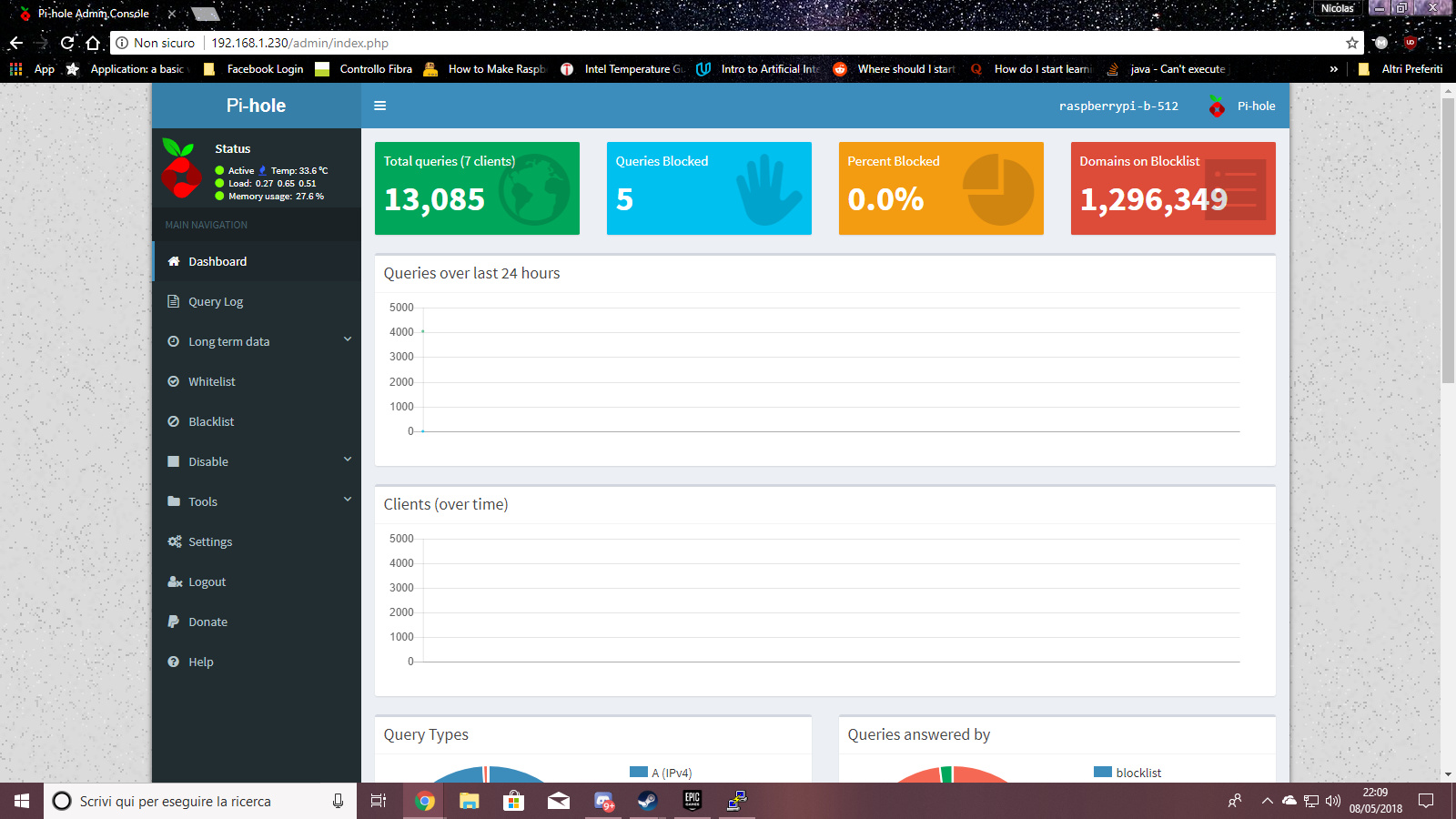Click the Whitelist check-circle icon

click(173, 381)
